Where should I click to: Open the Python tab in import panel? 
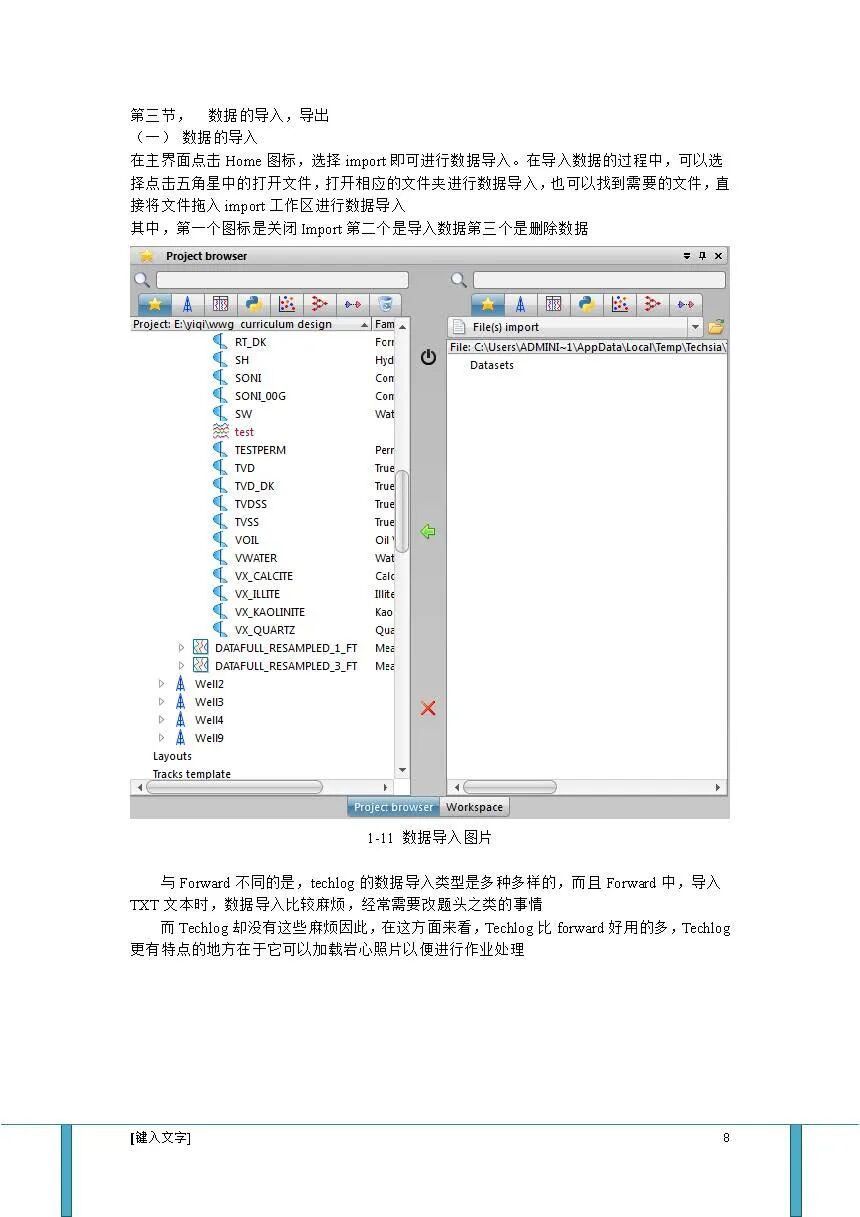(x=587, y=304)
